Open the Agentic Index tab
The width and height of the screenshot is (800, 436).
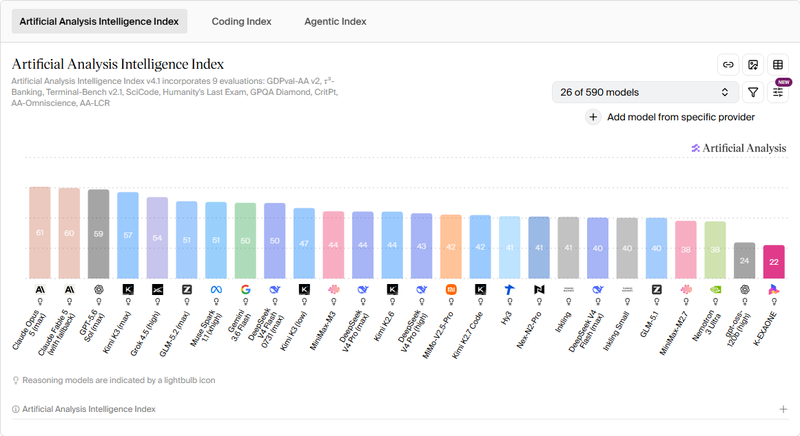335,21
